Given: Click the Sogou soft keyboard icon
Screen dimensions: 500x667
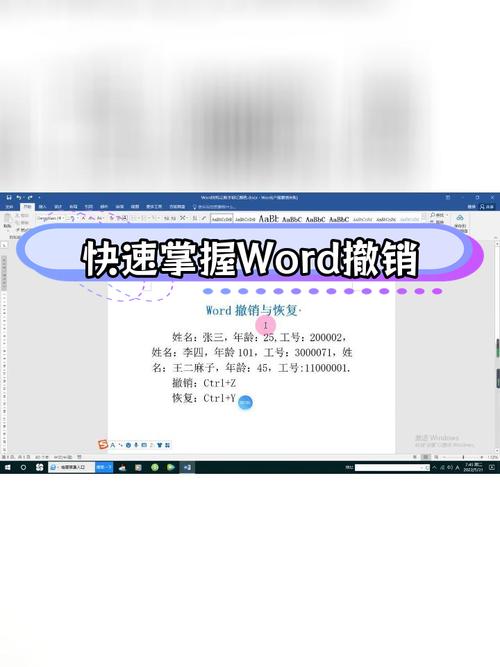Looking at the screenshot, I should pos(144,445).
